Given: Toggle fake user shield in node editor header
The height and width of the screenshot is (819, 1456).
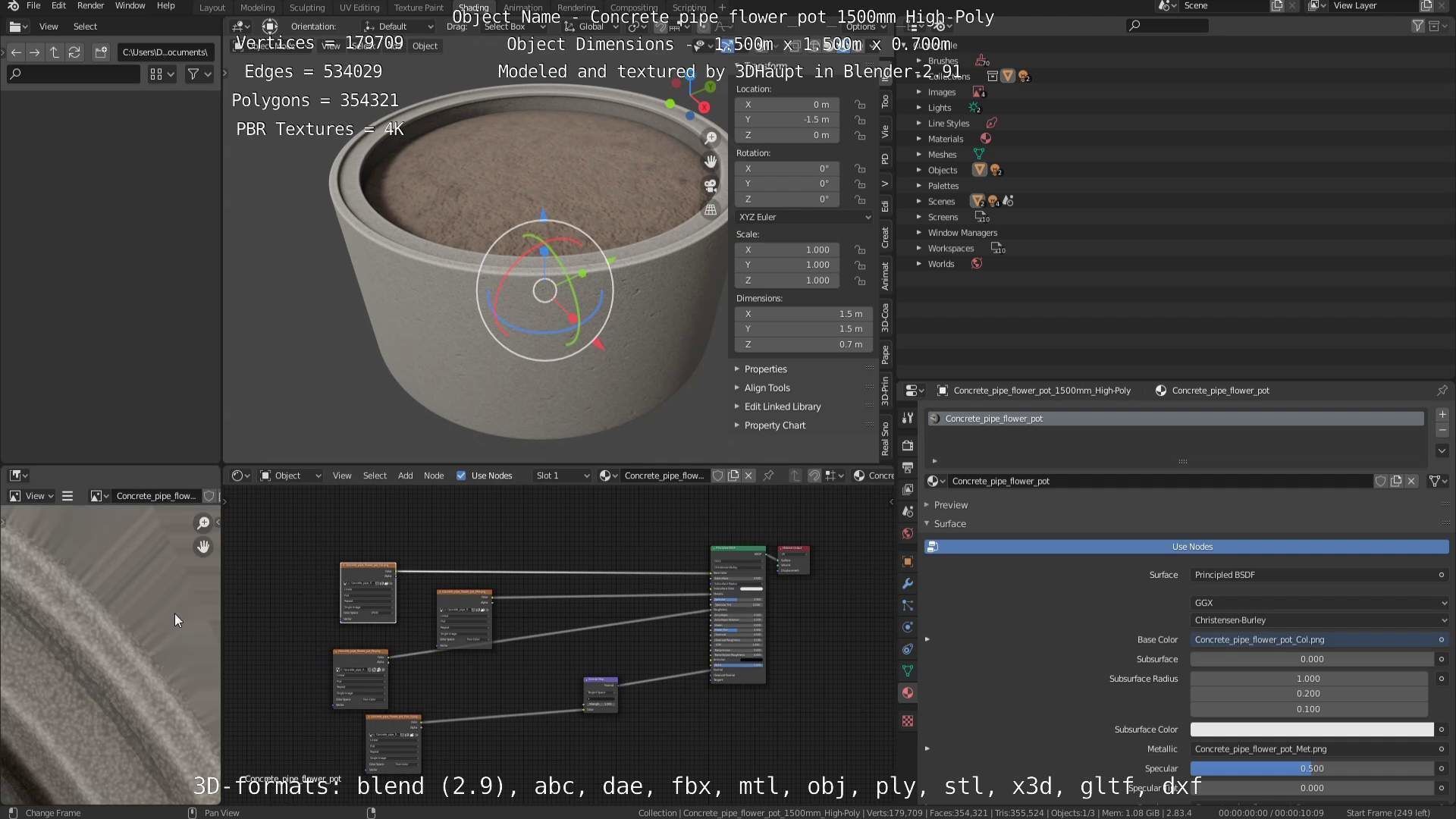Looking at the screenshot, I should point(718,475).
